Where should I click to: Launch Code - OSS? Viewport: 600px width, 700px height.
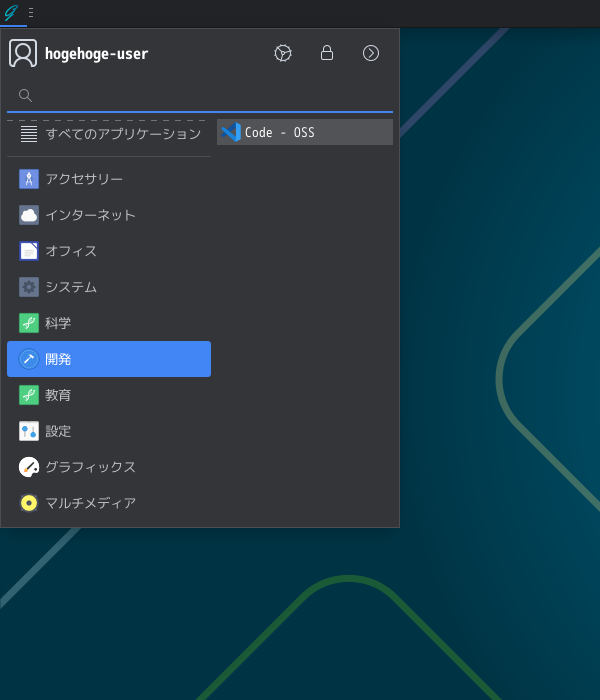tap(305, 132)
